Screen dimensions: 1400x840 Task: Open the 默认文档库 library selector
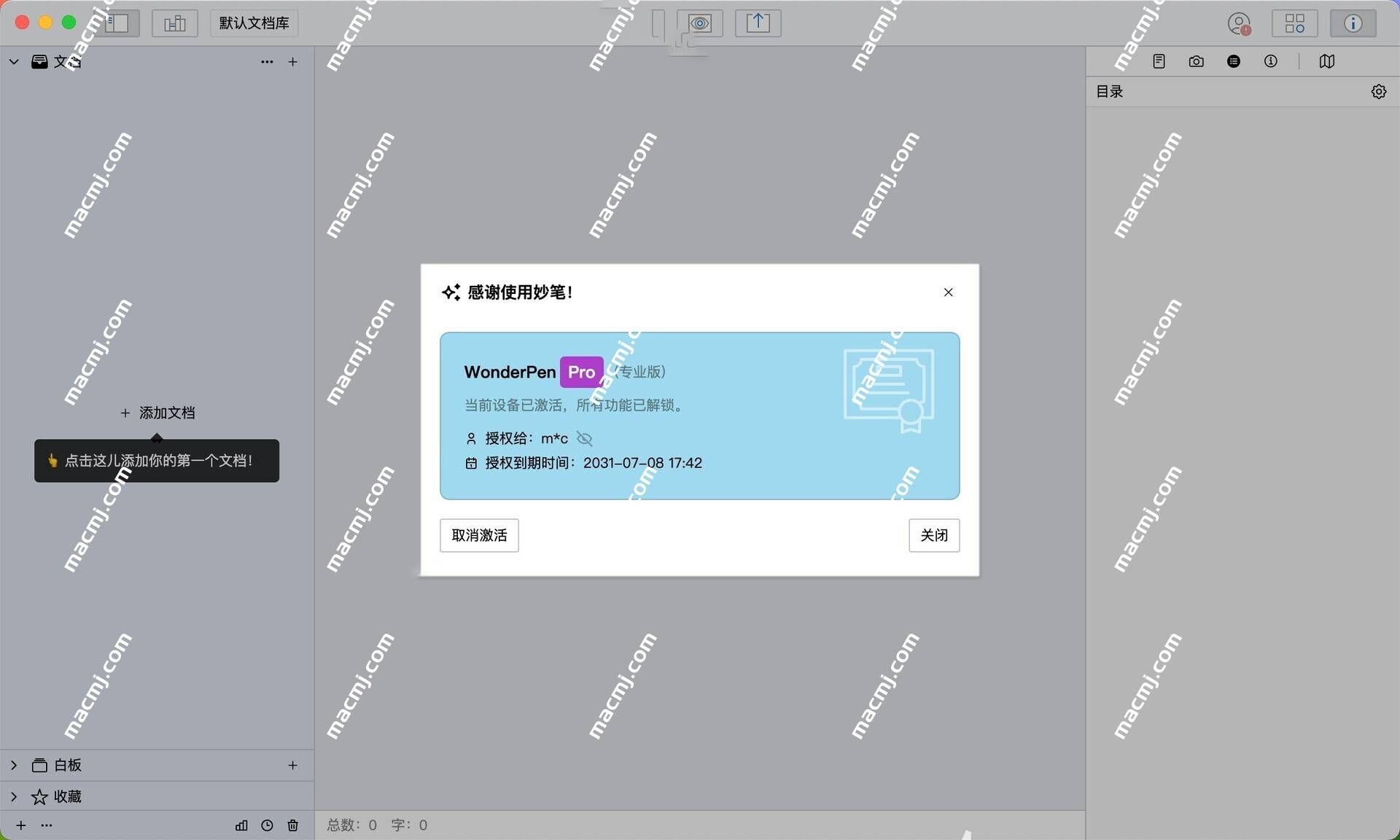(254, 23)
